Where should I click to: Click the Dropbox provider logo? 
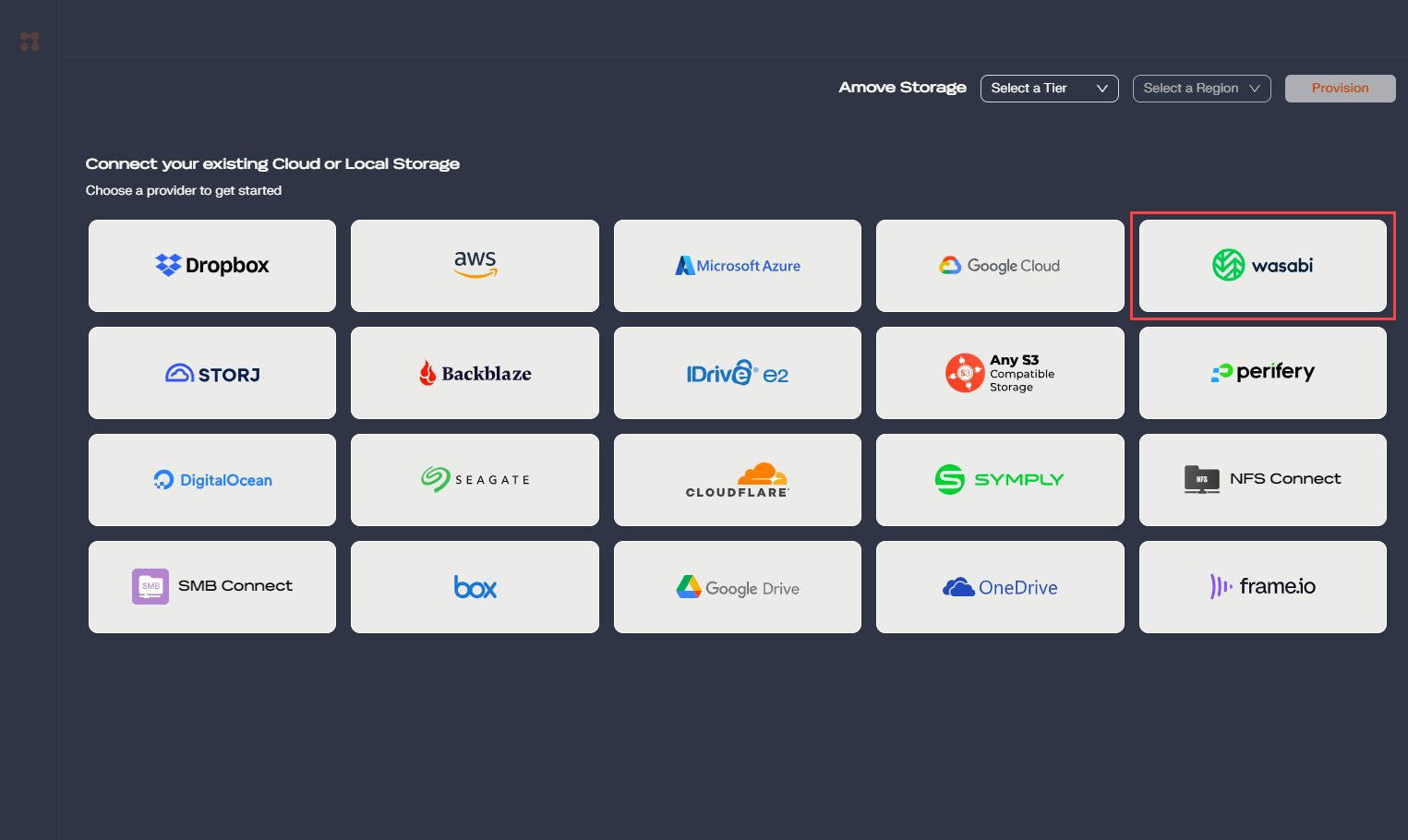[212, 266]
